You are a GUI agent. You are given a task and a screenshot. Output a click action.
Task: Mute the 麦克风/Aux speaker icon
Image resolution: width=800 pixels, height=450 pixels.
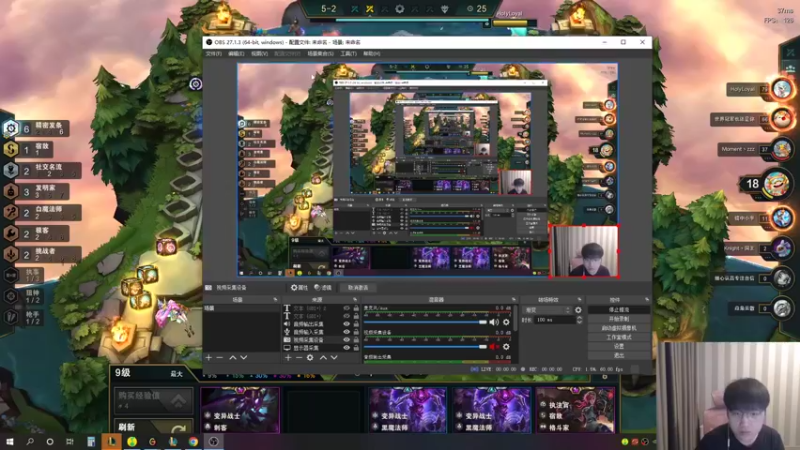[493, 322]
